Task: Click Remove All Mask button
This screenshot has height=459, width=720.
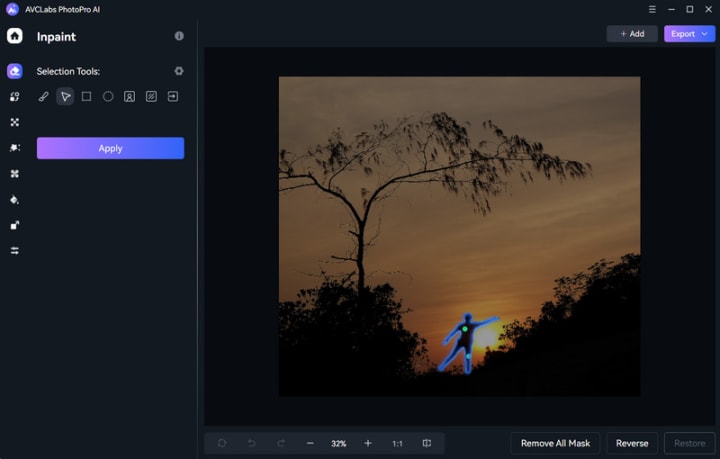Action: point(555,443)
